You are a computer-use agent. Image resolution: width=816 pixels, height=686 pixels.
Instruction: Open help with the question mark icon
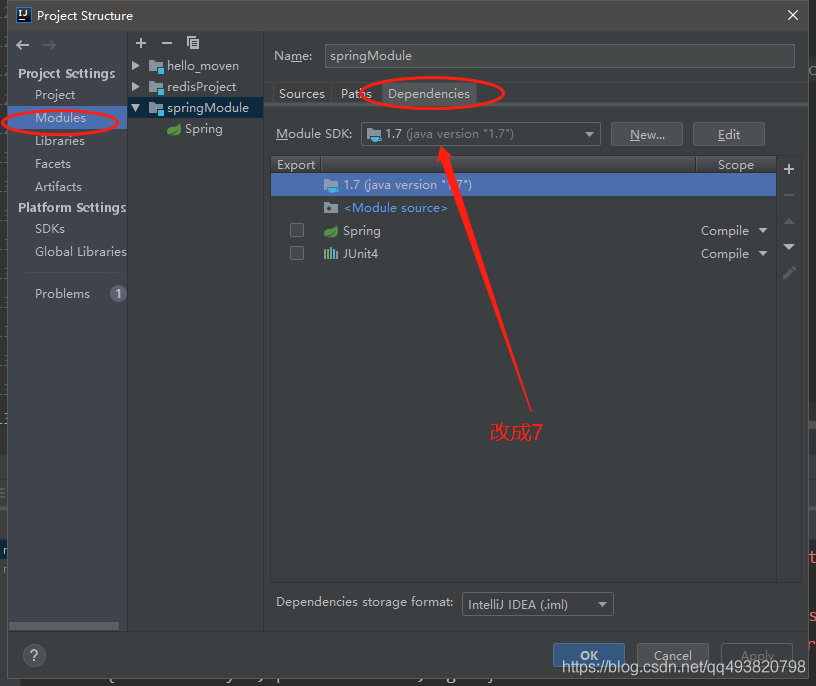coord(34,656)
